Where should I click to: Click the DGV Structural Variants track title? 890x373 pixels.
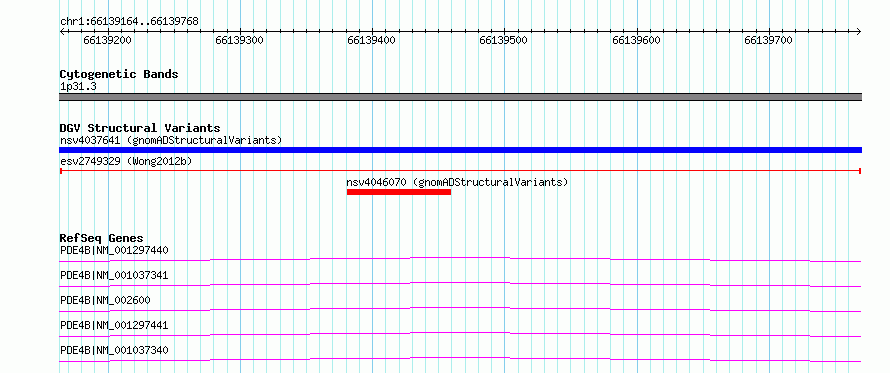140,128
